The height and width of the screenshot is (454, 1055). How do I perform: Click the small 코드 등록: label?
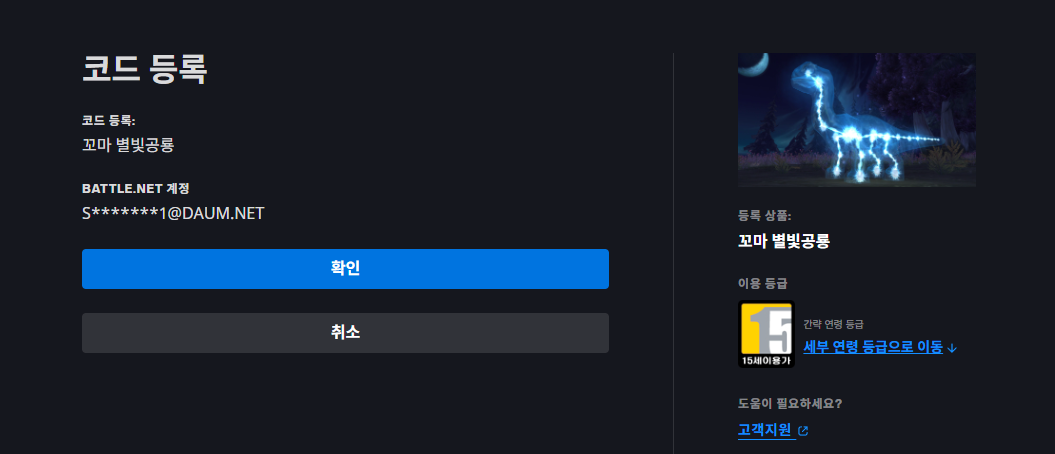coord(109,121)
